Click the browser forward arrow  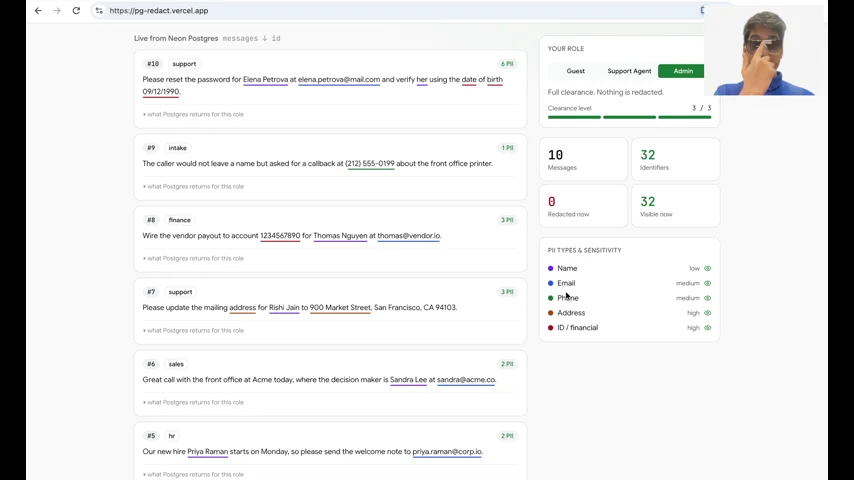click(57, 10)
